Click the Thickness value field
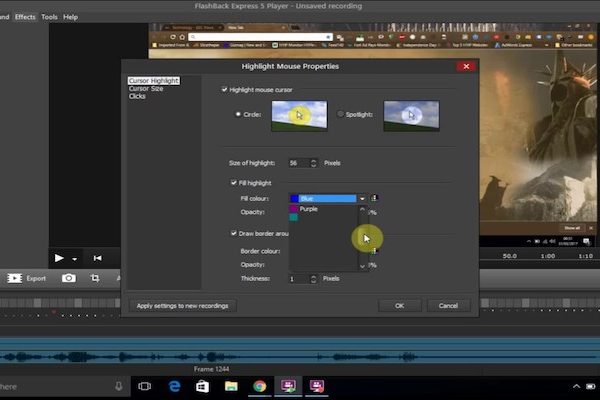This screenshot has height=400, width=600. [298, 279]
